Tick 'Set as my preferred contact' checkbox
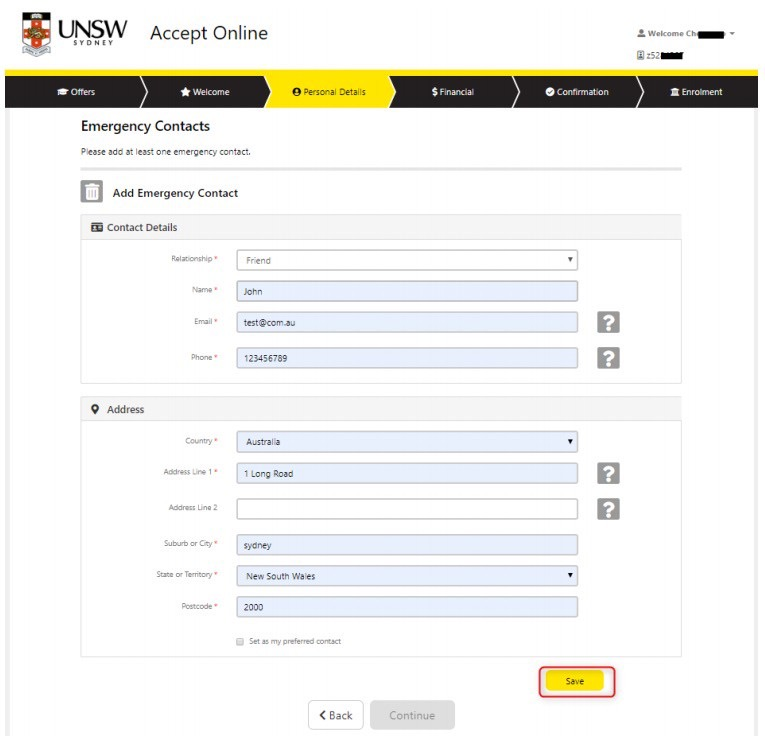This screenshot has height=736, width=765. click(240, 641)
